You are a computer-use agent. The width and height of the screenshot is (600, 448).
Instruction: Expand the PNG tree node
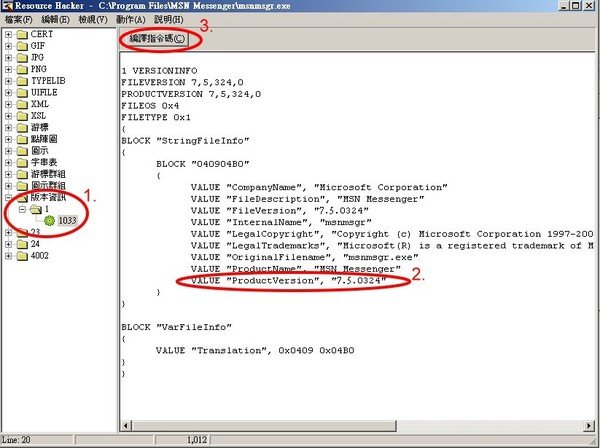click(8, 70)
